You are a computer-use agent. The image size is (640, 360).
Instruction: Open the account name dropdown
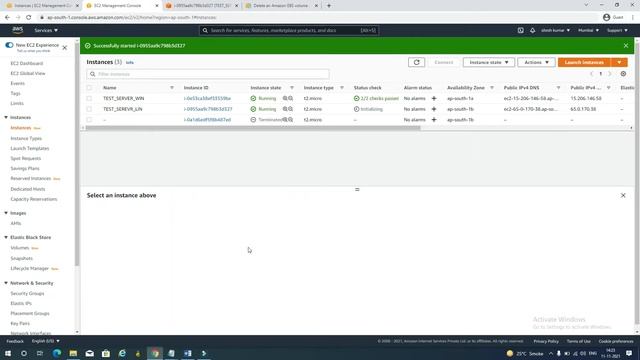556,30
